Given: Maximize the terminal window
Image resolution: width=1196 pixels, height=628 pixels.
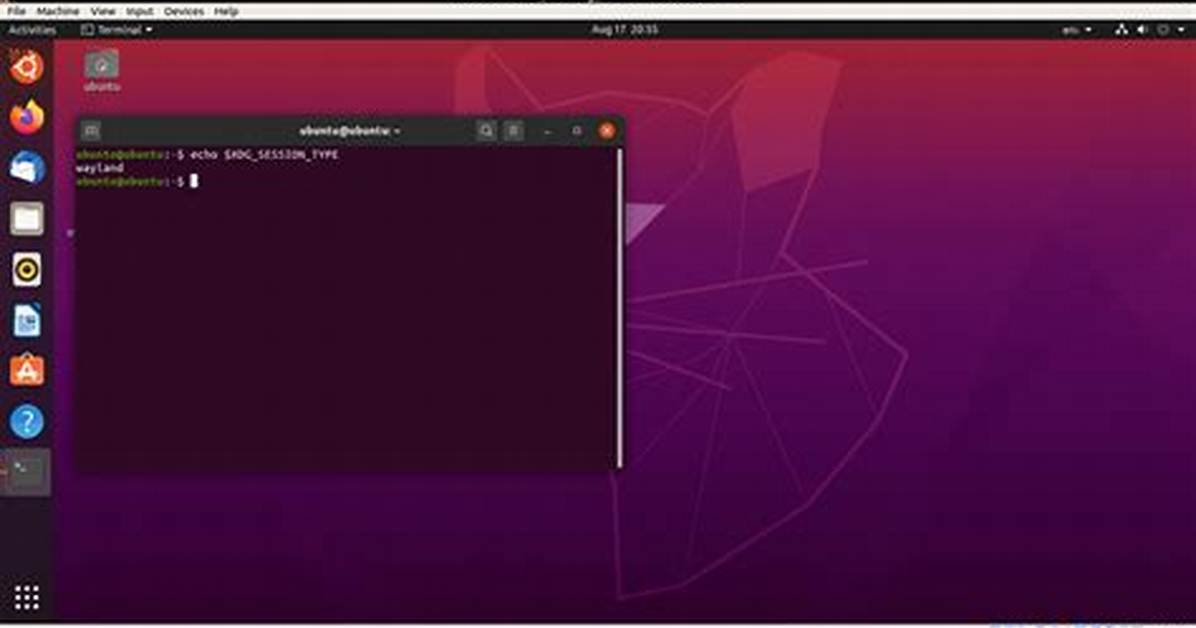Looking at the screenshot, I should [577, 131].
